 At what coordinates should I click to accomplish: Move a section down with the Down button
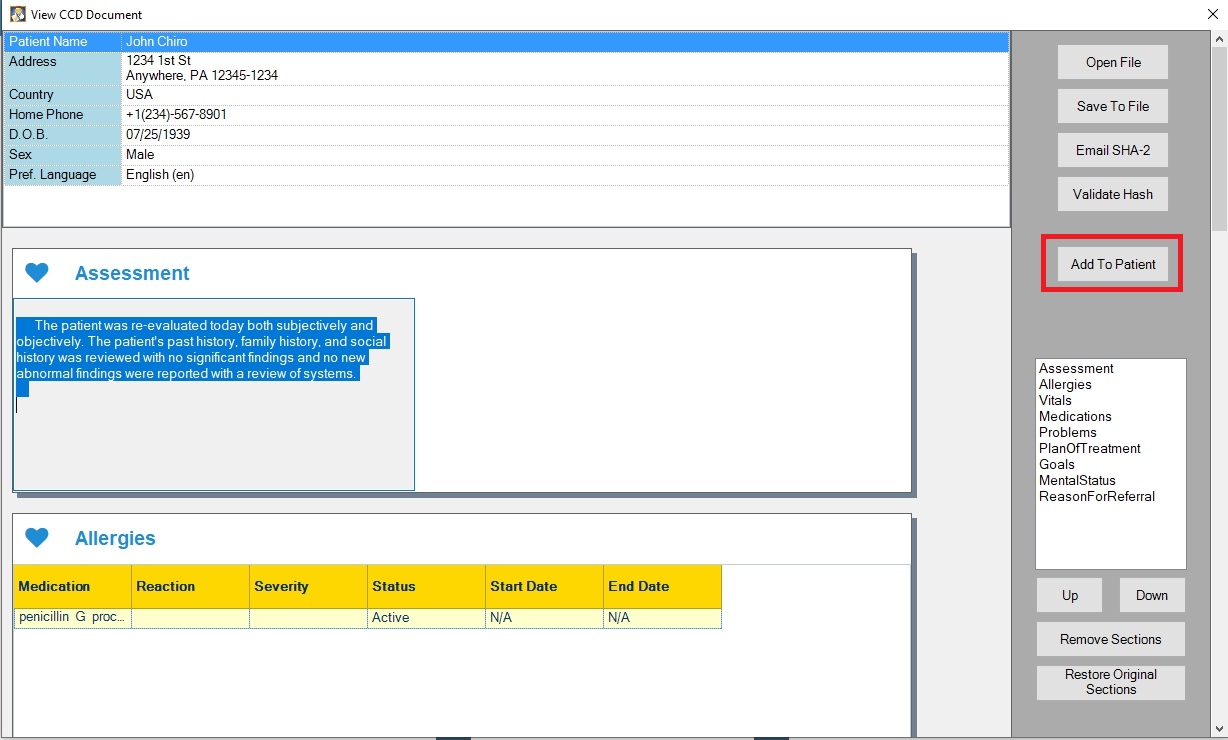tap(1151, 595)
